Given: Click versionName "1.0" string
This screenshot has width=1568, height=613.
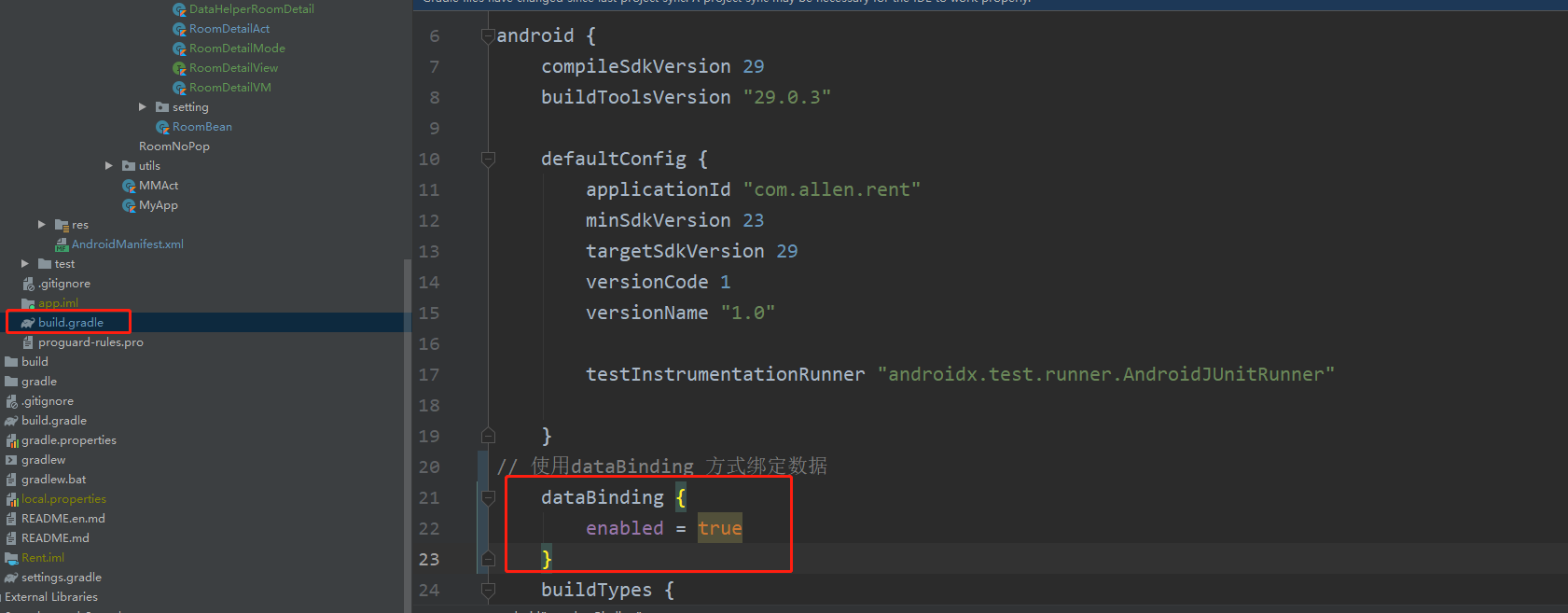Looking at the screenshot, I should pos(748,313).
